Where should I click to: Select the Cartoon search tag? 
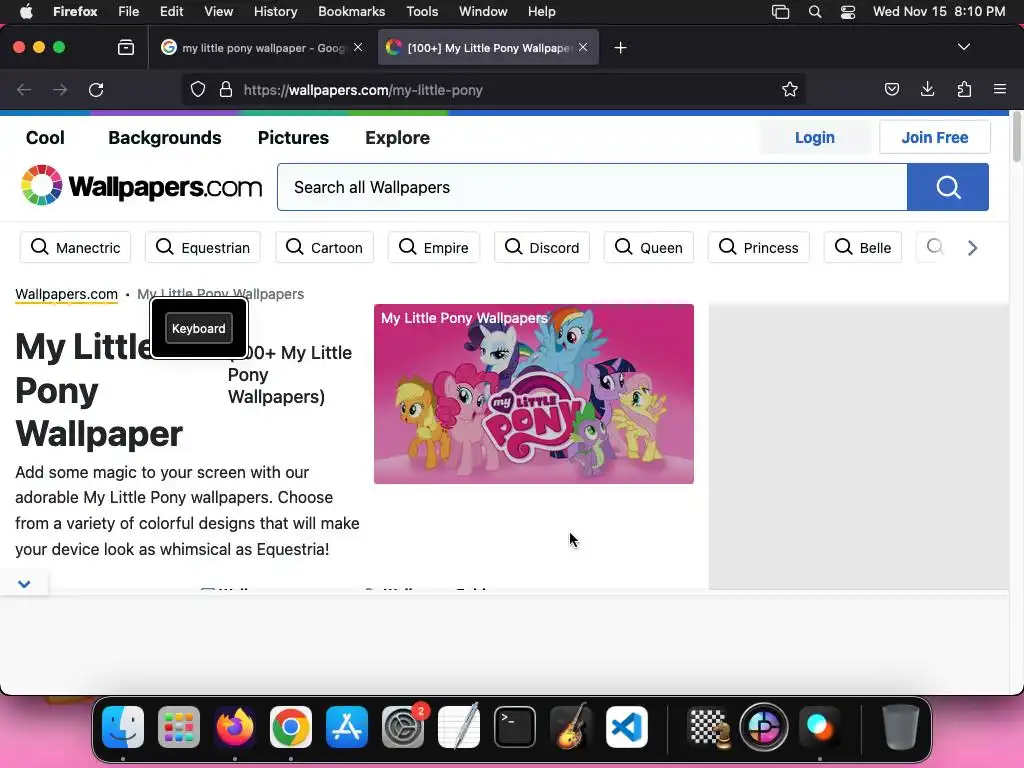click(324, 248)
